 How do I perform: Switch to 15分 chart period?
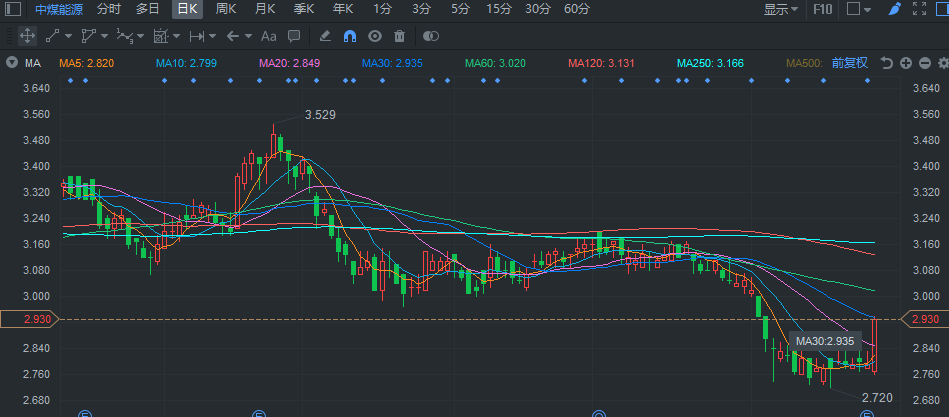(499, 9)
